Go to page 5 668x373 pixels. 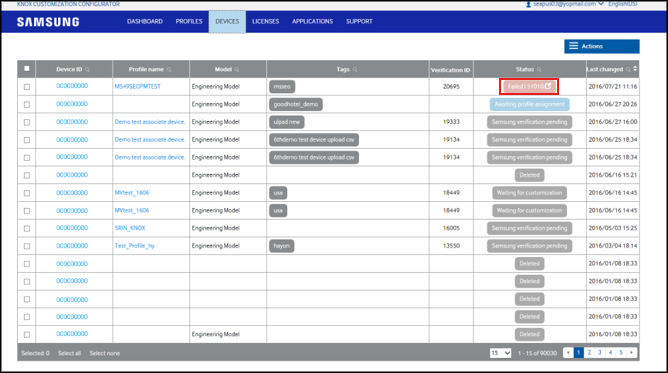point(621,353)
